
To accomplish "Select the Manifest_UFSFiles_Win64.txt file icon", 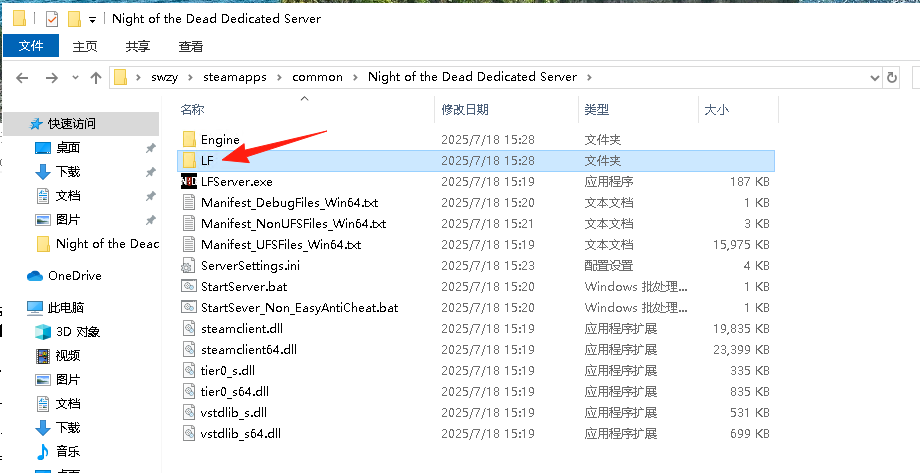I will (189, 244).
